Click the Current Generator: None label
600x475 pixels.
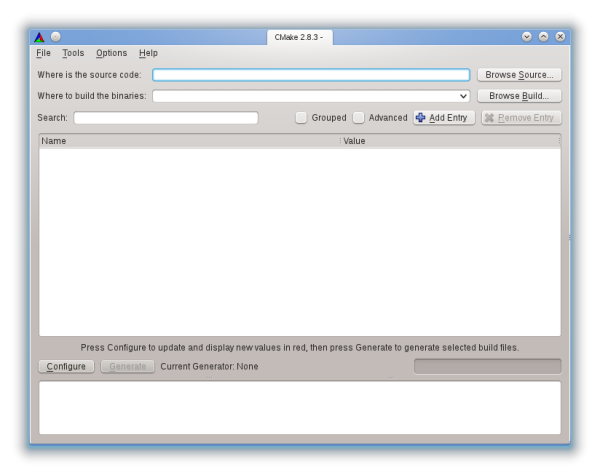point(209,366)
